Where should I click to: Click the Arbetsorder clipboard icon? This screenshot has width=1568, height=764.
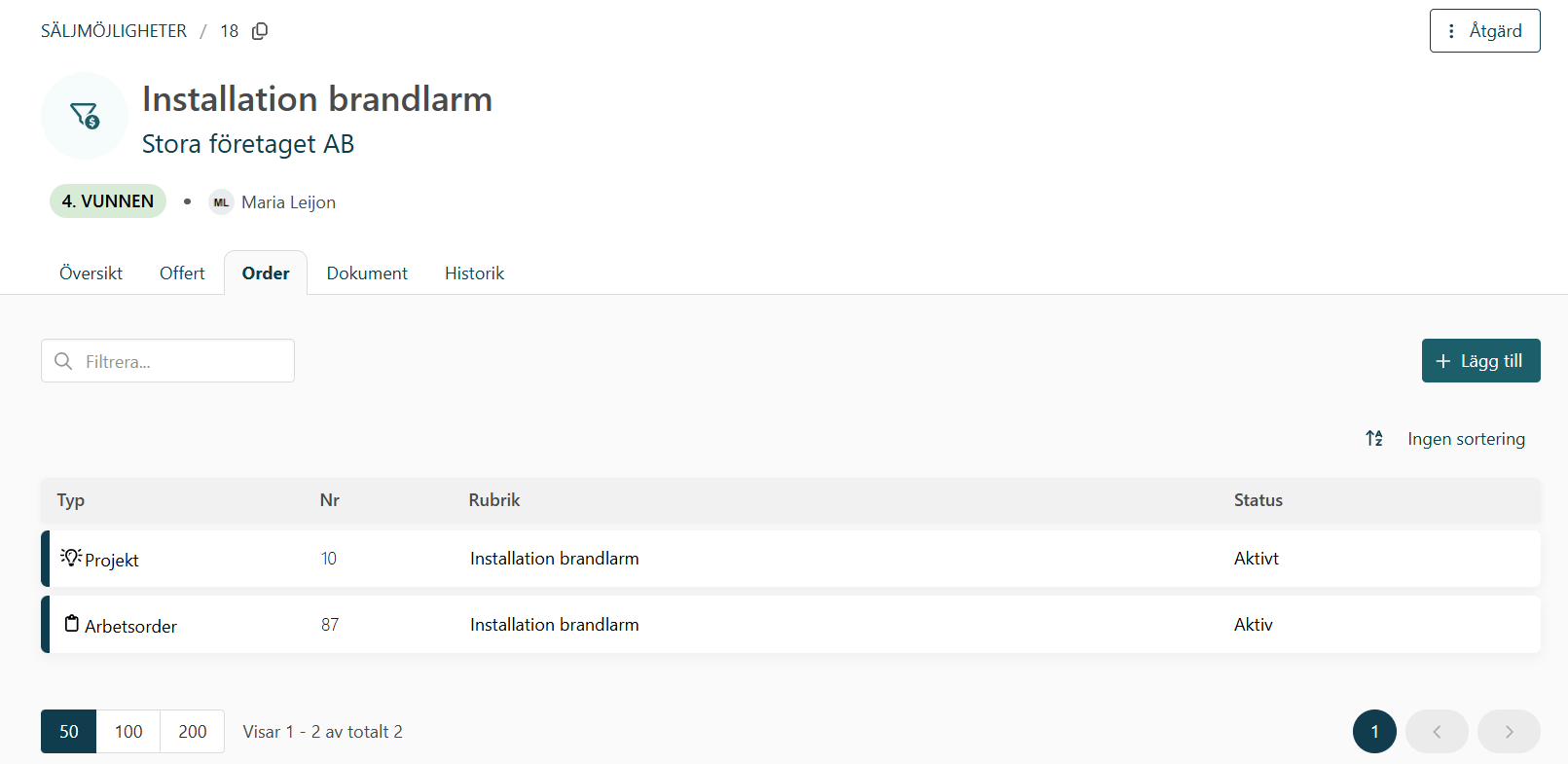coord(72,623)
